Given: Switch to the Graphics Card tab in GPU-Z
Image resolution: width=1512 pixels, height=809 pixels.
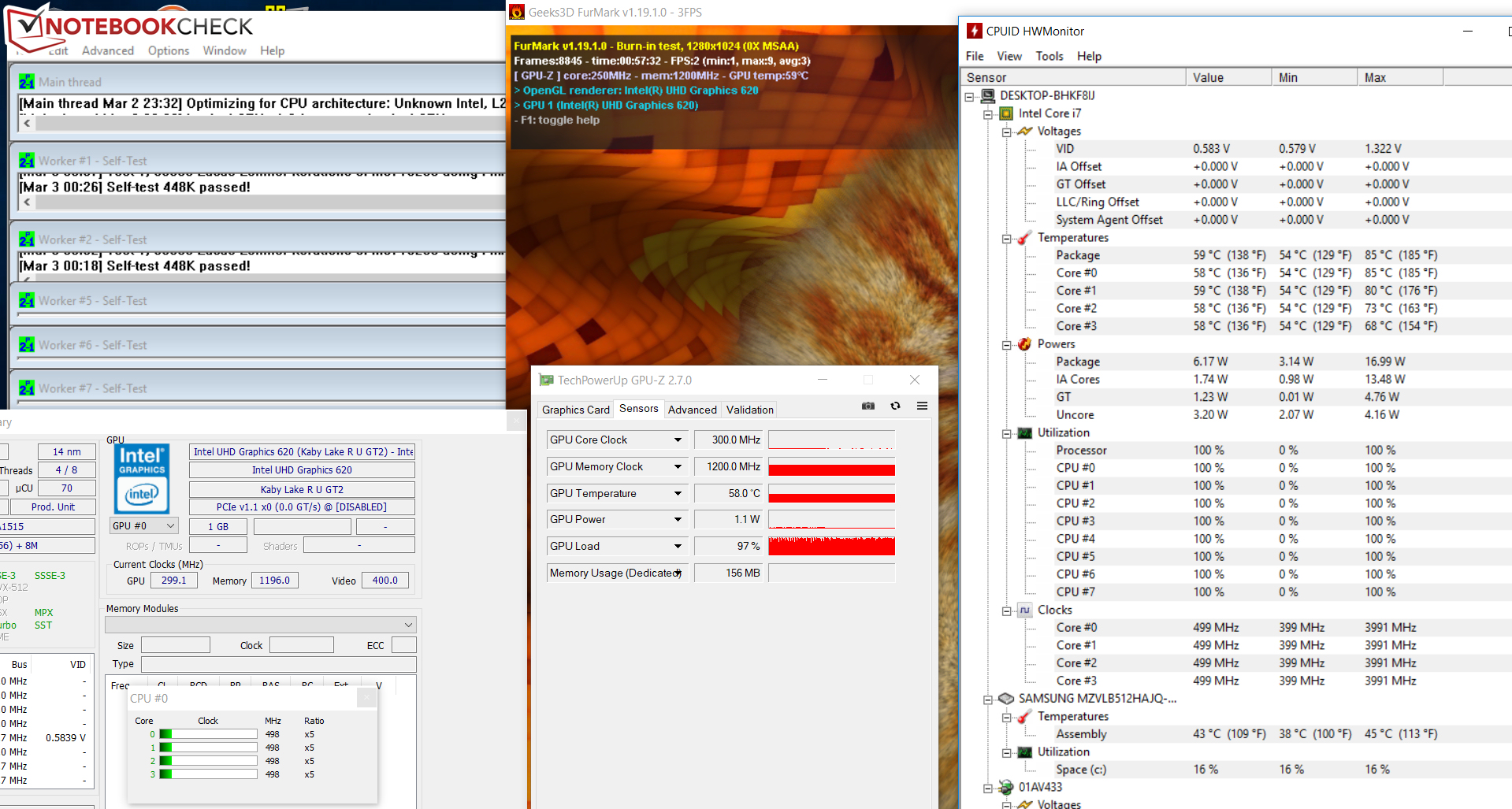Looking at the screenshot, I should pos(576,410).
